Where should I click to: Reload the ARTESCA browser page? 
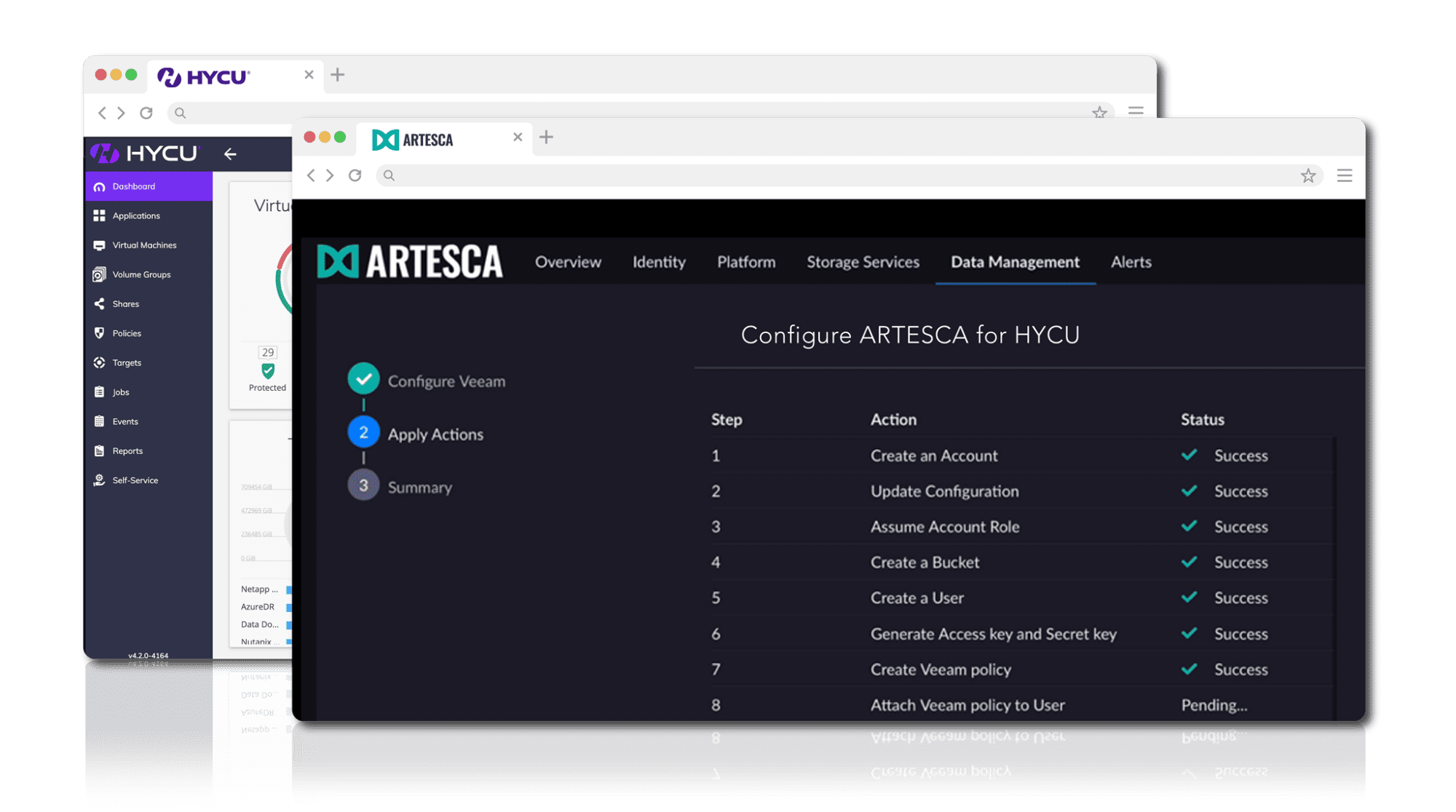click(x=355, y=175)
